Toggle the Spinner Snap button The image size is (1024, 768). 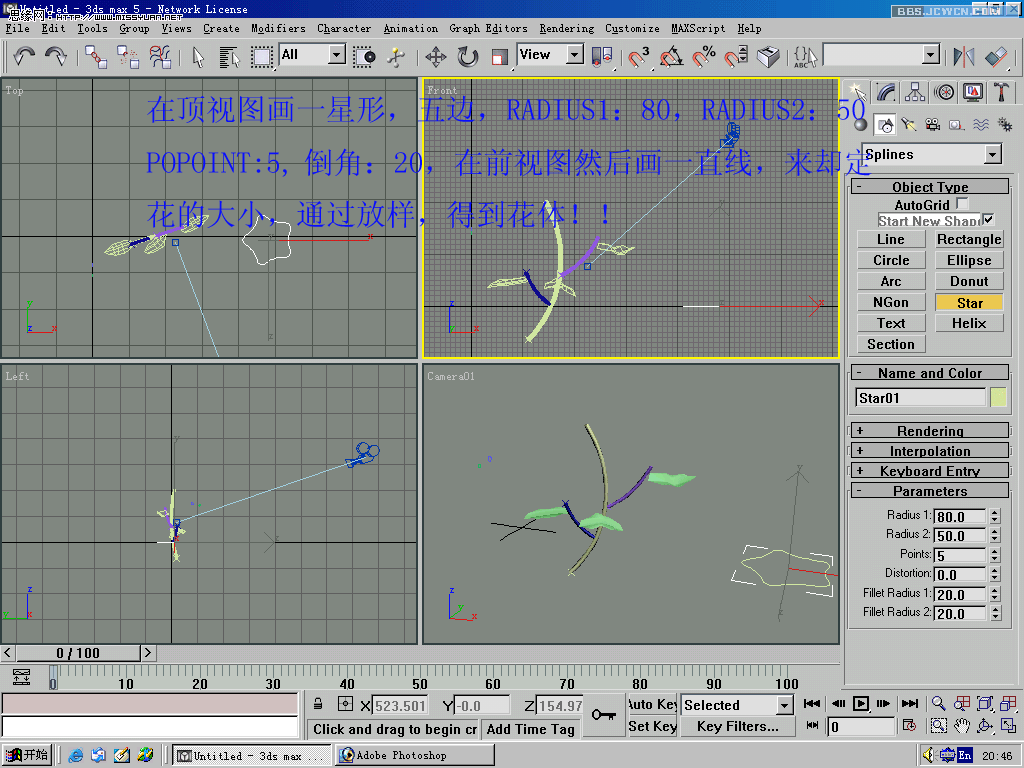click(x=735, y=57)
